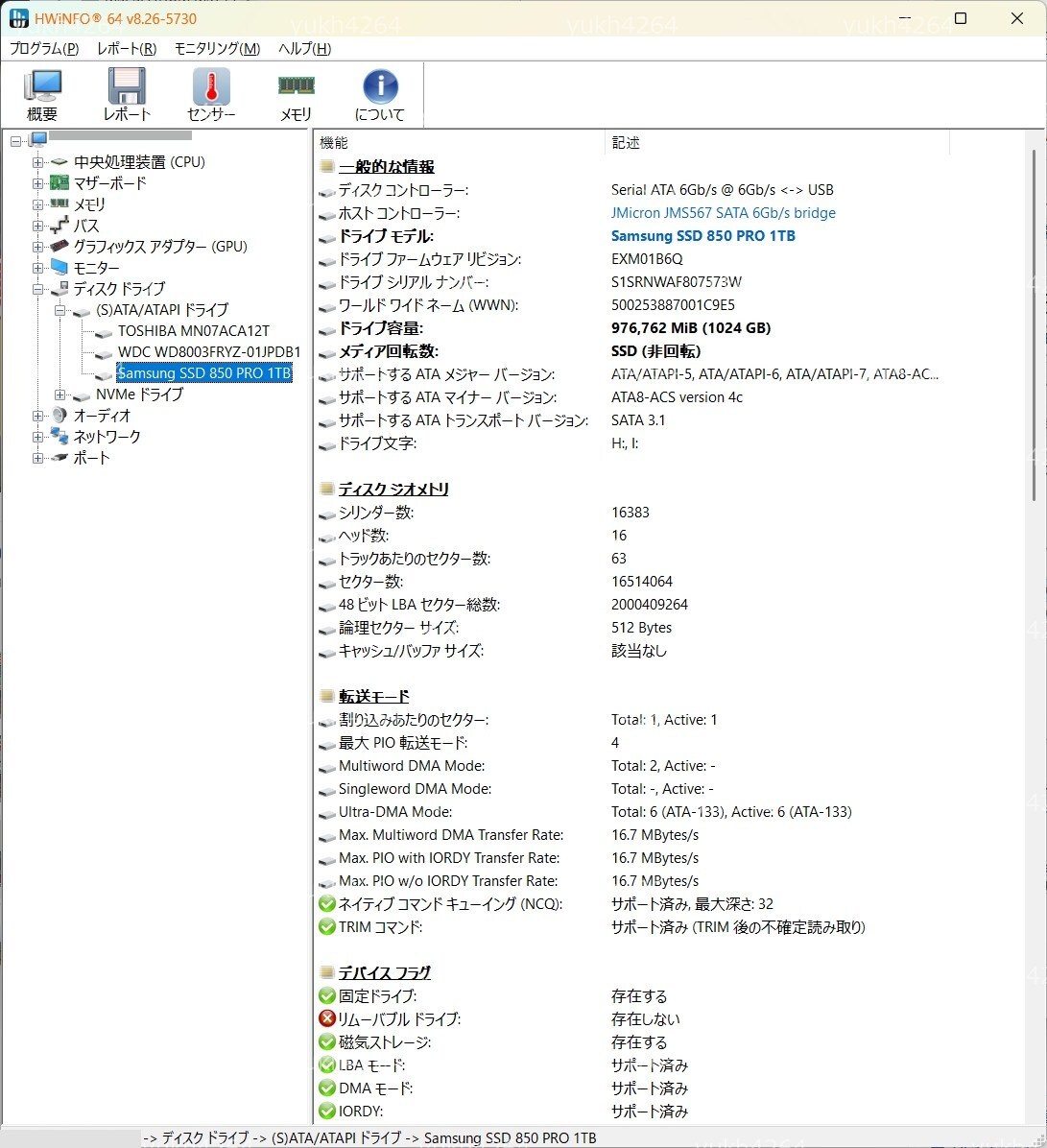The width and height of the screenshot is (1047, 1148).
Task: Click the details pane vertical scrollbar
Action: coord(1034,325)
